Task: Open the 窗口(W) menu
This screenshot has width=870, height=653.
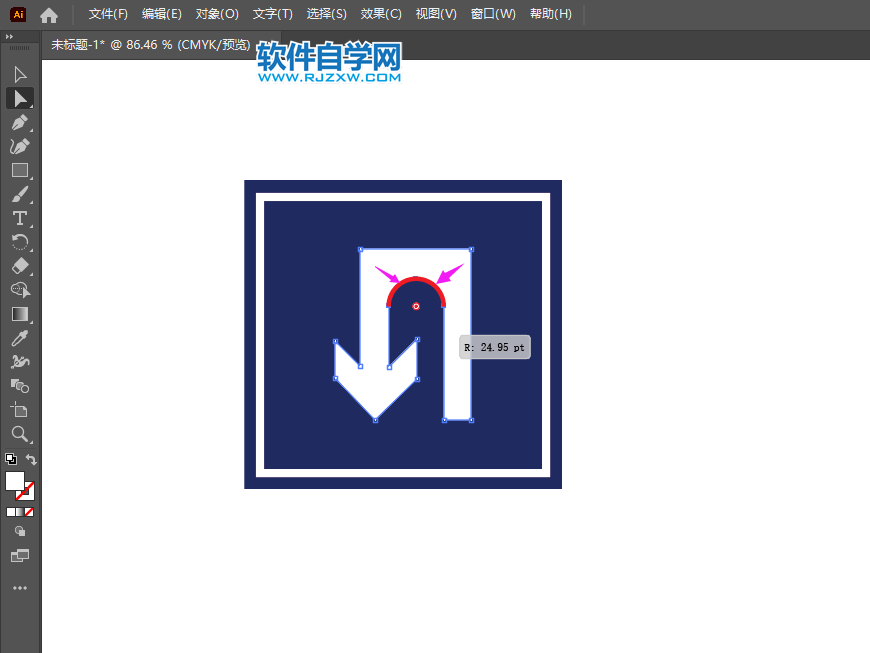Action: [493, 14]
